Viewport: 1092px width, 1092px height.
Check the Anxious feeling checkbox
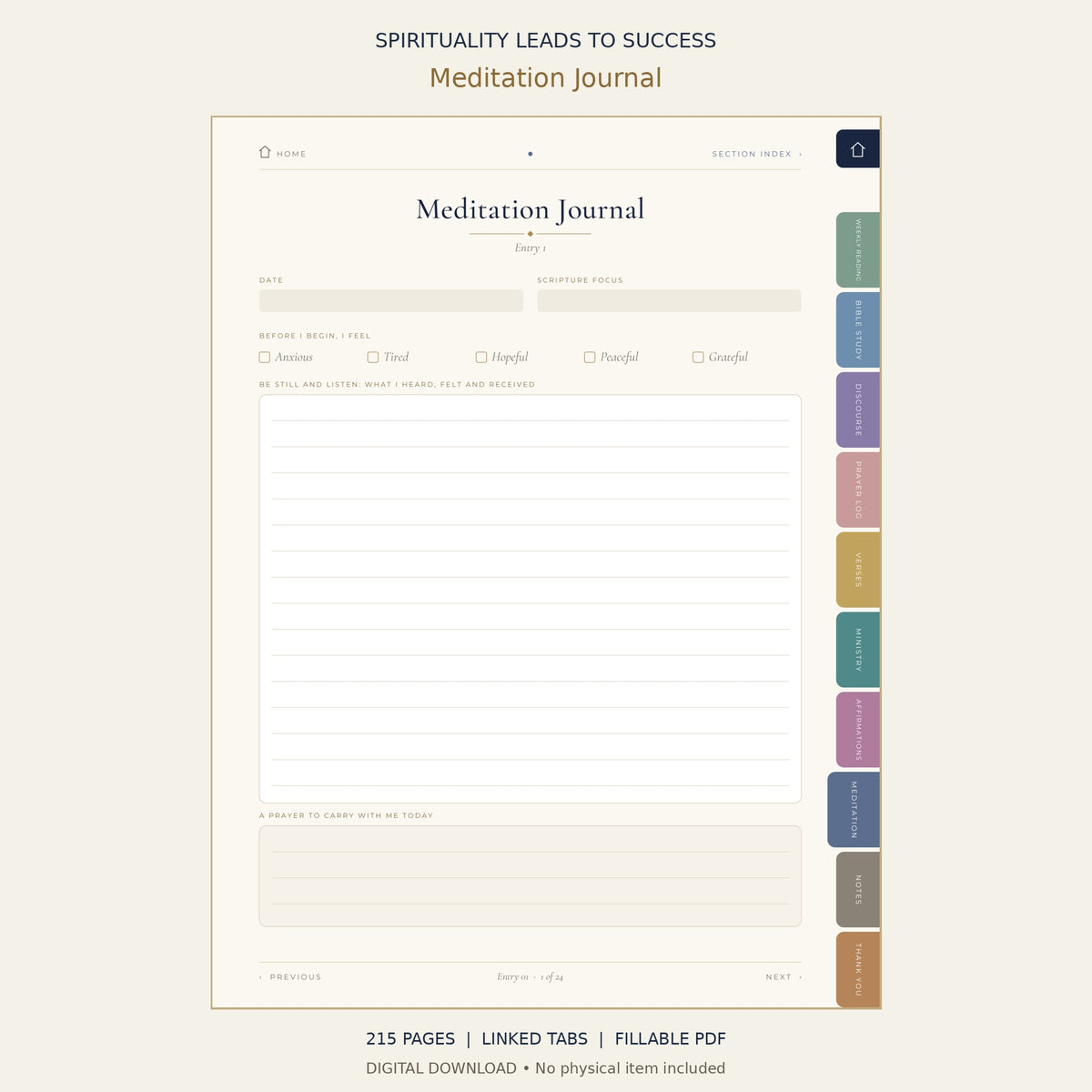[265, 358]
